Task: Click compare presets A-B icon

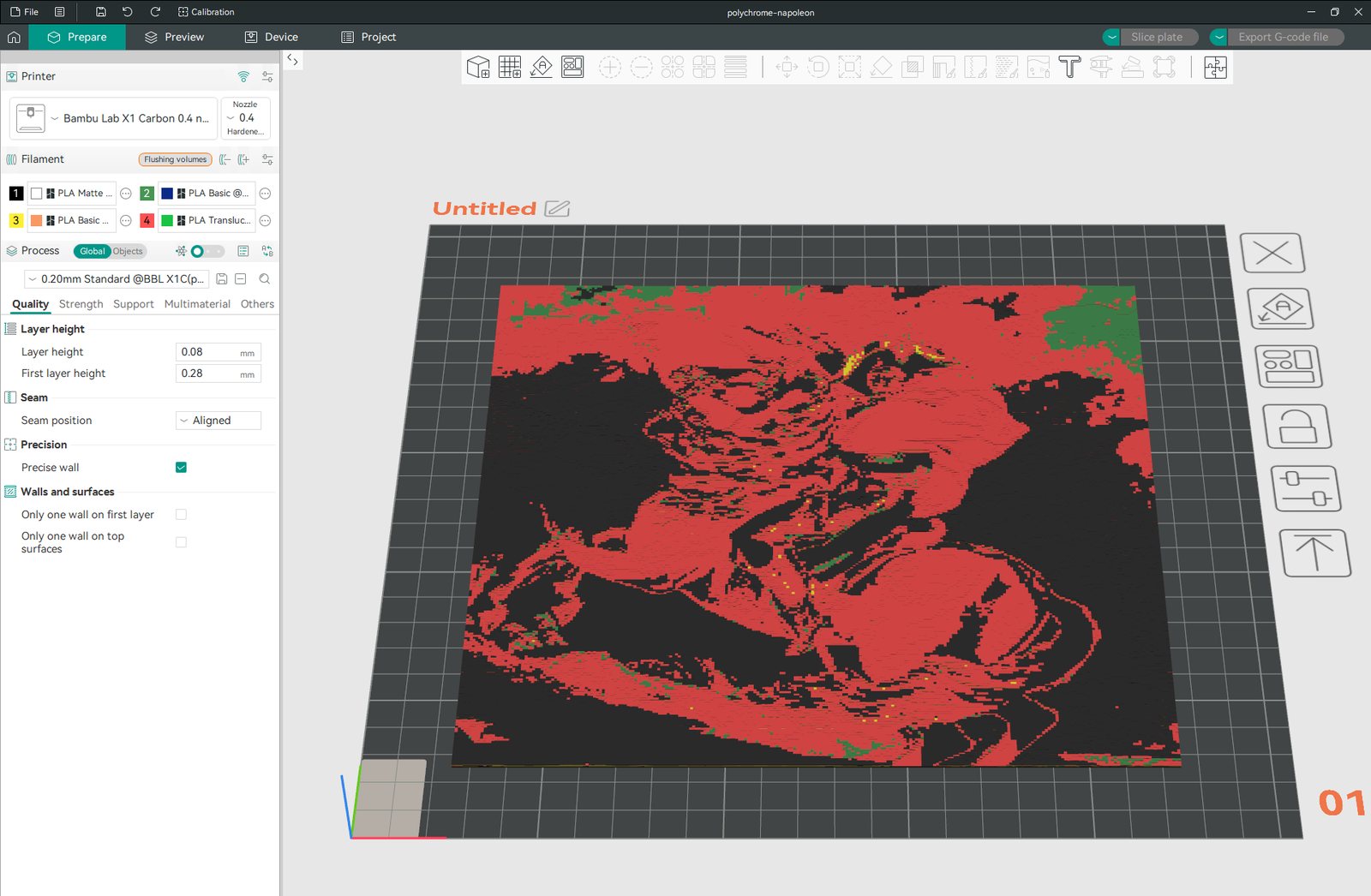Action: click(x=267, y=251)
